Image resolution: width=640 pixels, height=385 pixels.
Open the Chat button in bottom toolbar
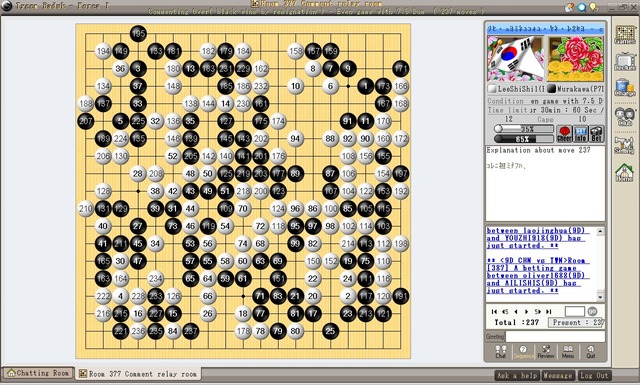(x=500, y=352)
